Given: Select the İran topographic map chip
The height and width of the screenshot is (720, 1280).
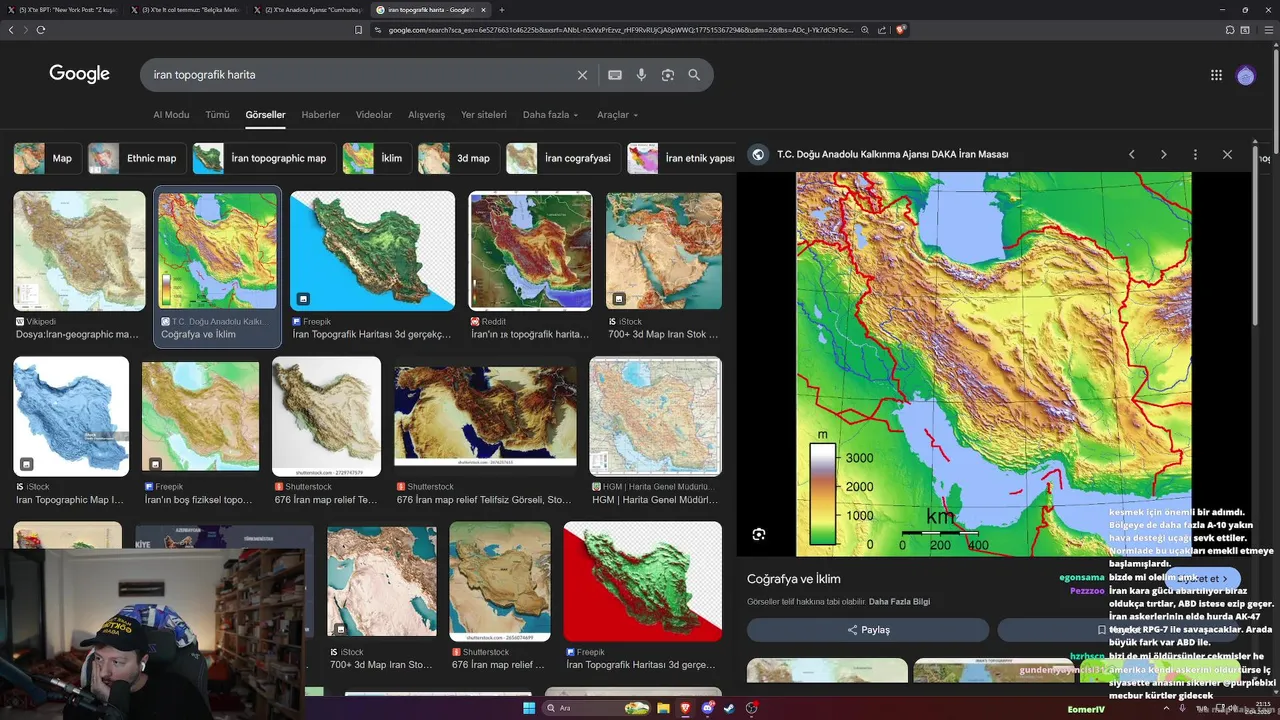Looking at the screenshot, I should [264, 158].
